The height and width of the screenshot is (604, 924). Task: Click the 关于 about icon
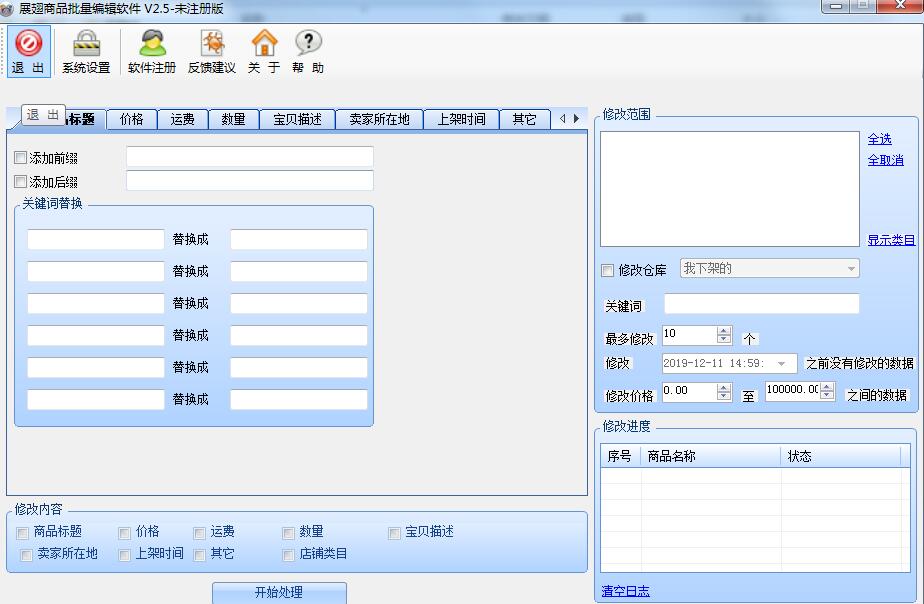[262, 50]
